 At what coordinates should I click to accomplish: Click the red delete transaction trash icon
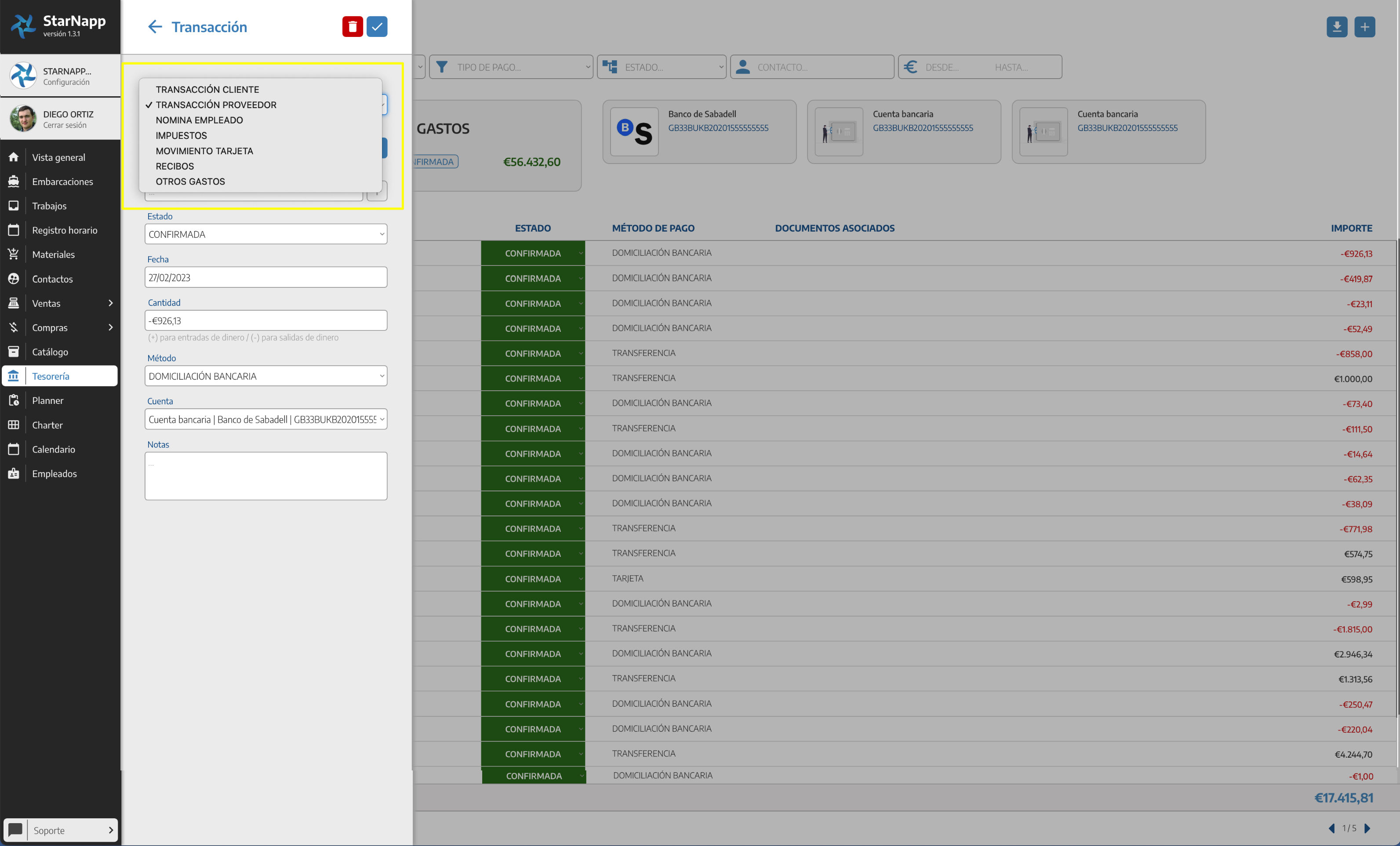coord(352,27)
